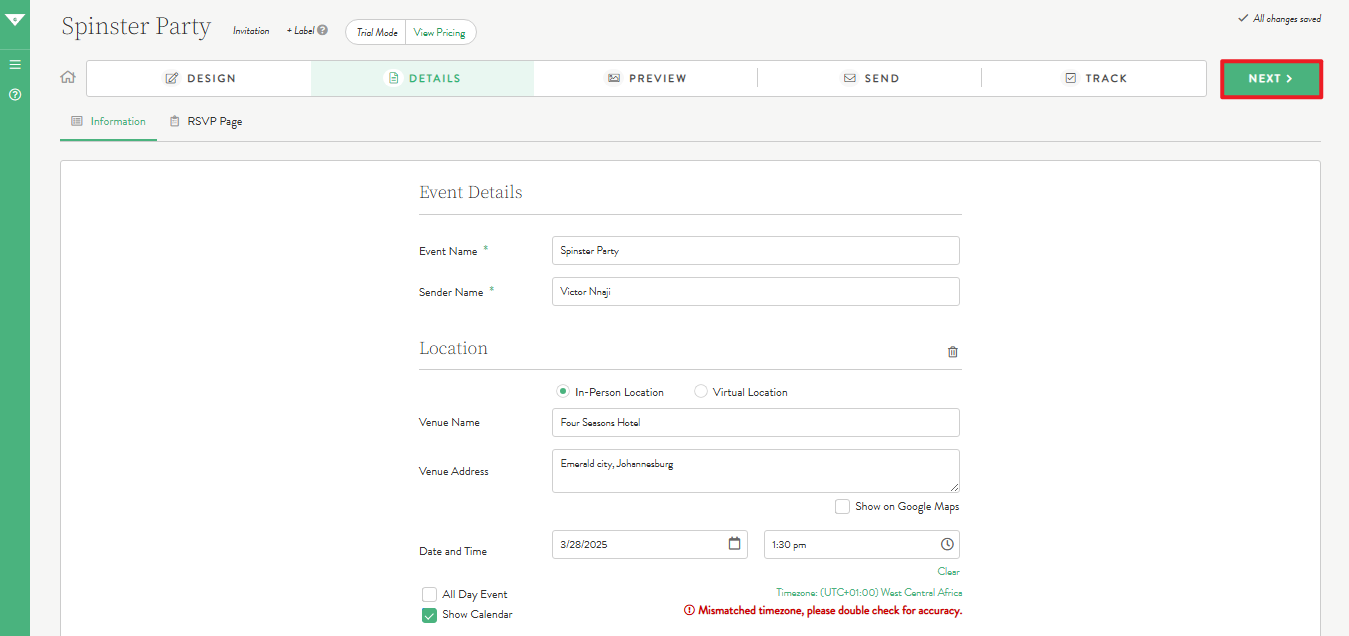This screenshot has height=636, width=1349.
Task: Enable Show on Google Maps checkbox
Action: pos(843,507)
